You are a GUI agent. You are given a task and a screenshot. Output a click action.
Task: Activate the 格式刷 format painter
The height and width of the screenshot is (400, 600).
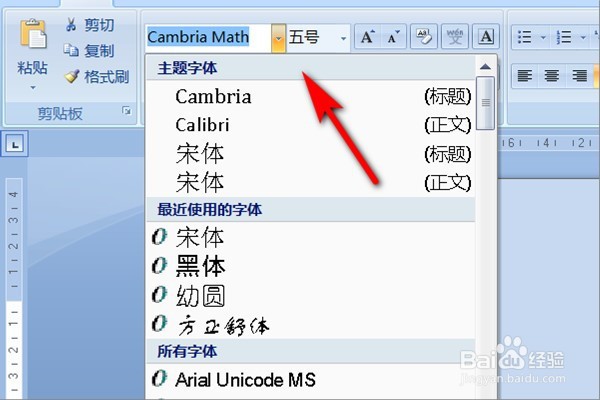96,77
